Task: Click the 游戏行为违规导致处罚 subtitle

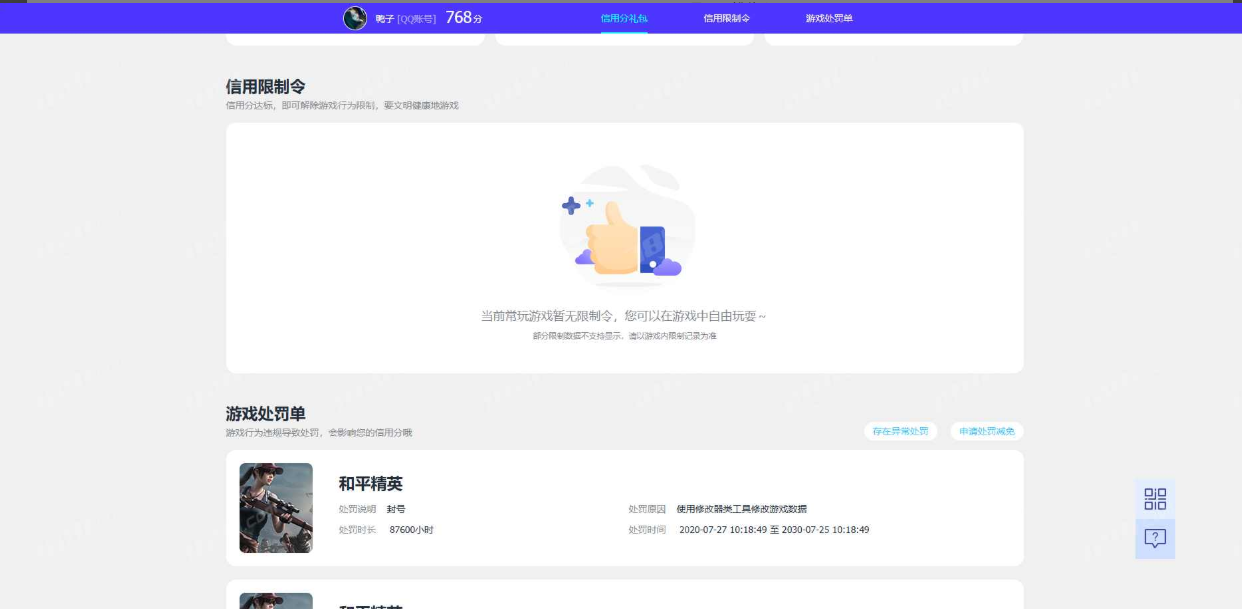Action: (319, 433)
